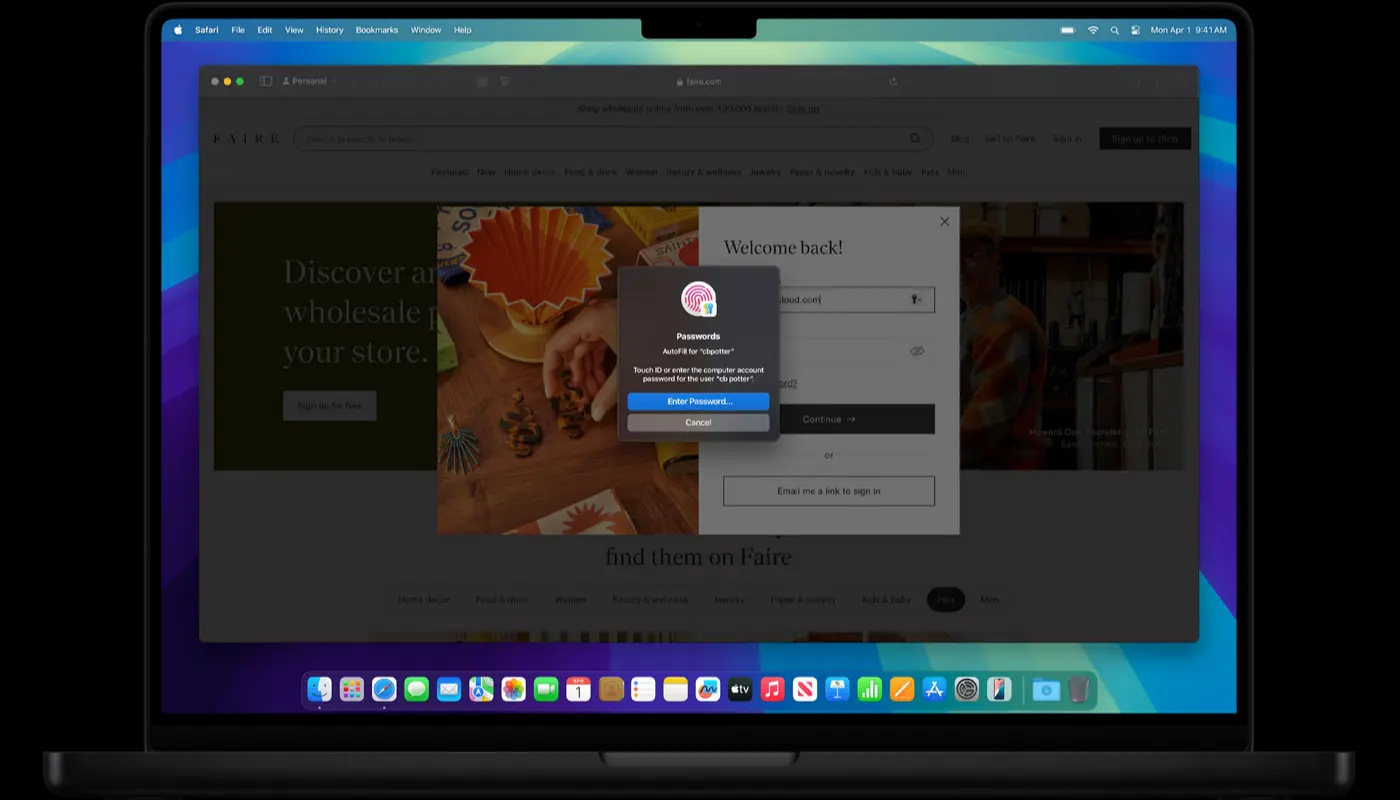
Task: Select Food & drink in top navigation
Action: 591,172
